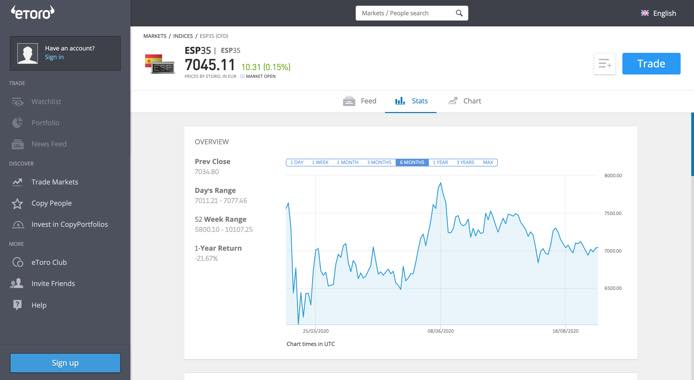Open Copy People page
694x380 pixels.
point(51,203)
